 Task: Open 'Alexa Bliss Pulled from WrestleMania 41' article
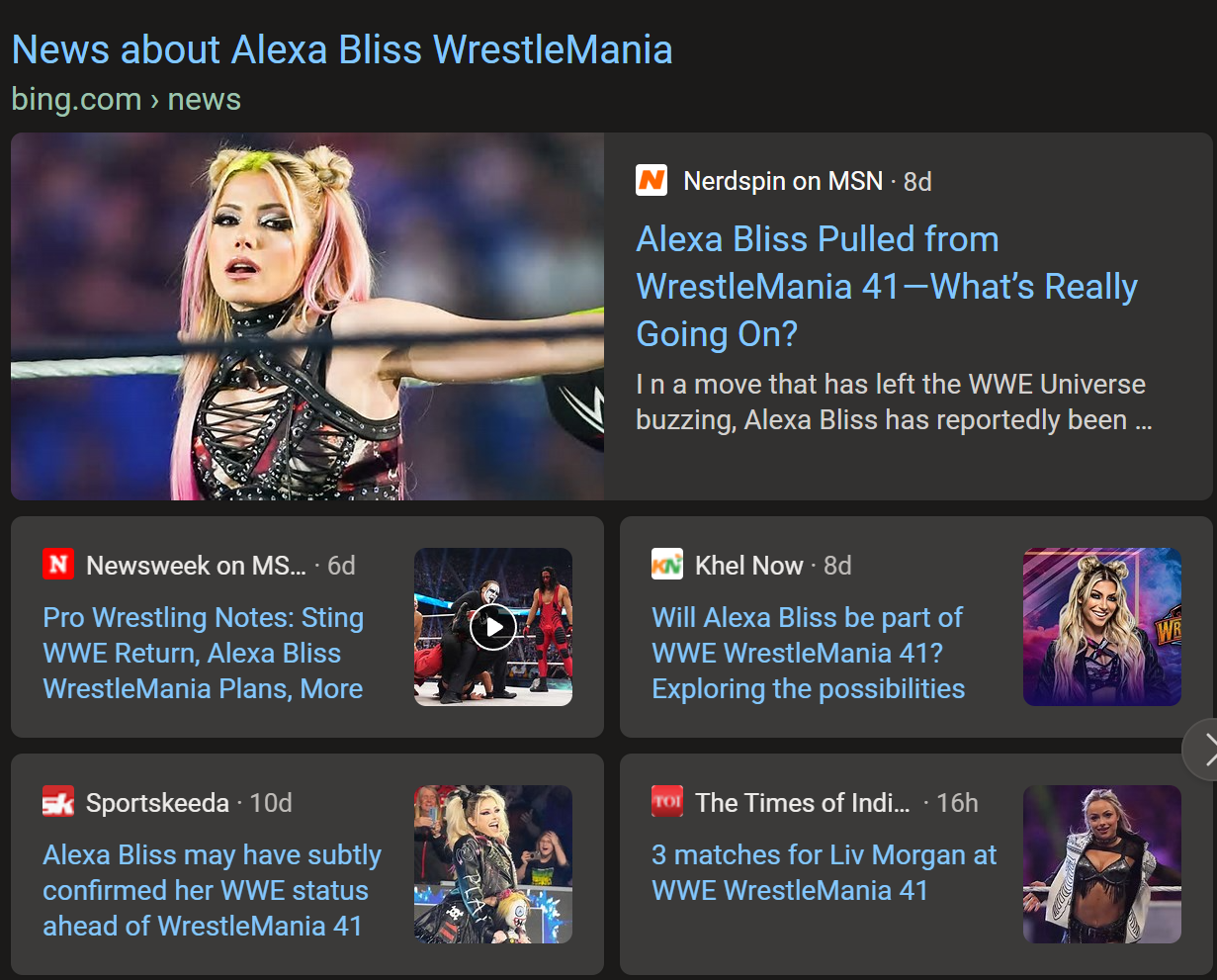886,287
